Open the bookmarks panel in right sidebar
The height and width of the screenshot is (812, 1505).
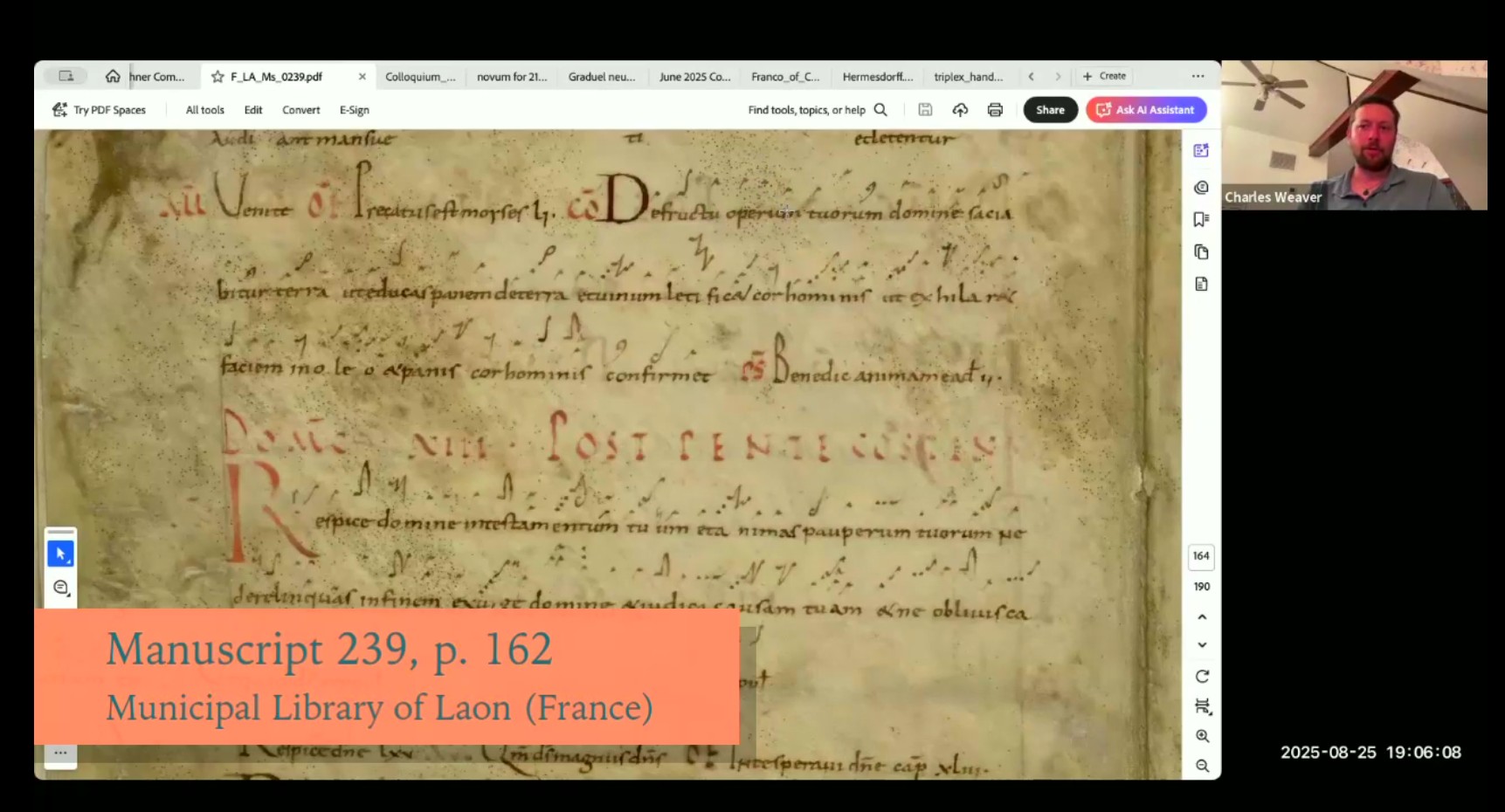click(1201, 219)
